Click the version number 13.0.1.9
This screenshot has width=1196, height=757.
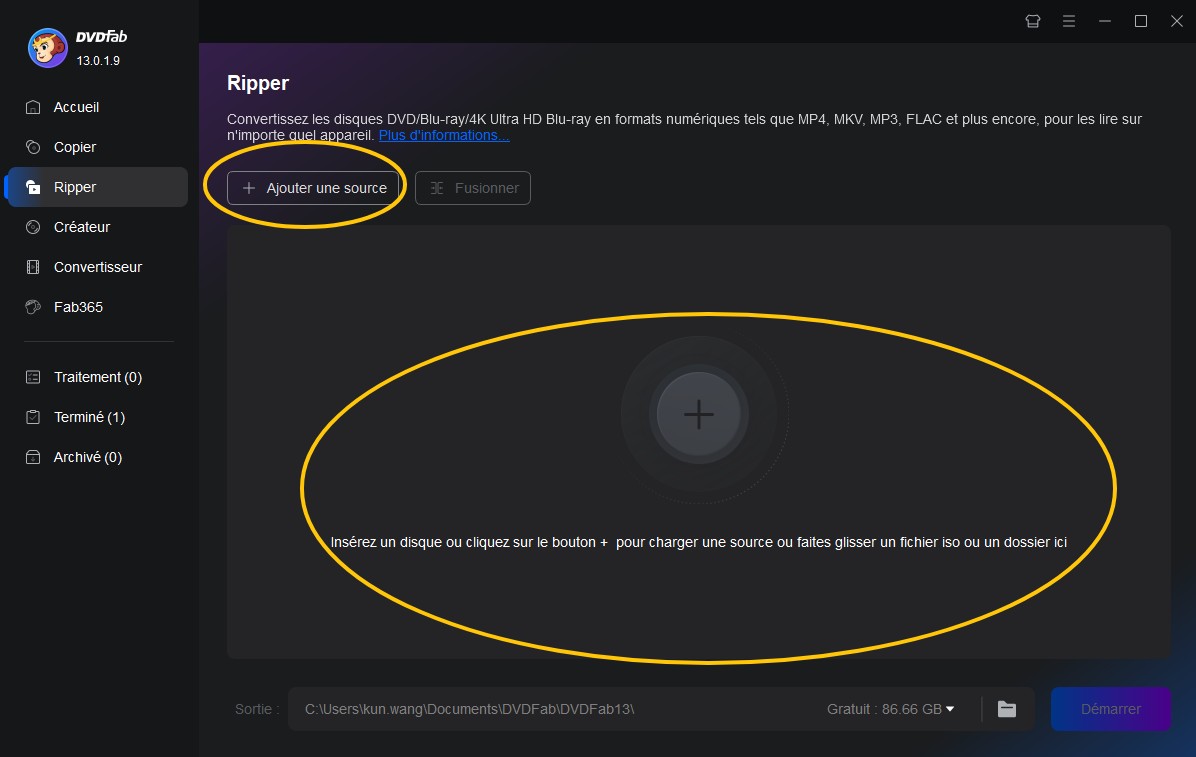click(98, 60)
